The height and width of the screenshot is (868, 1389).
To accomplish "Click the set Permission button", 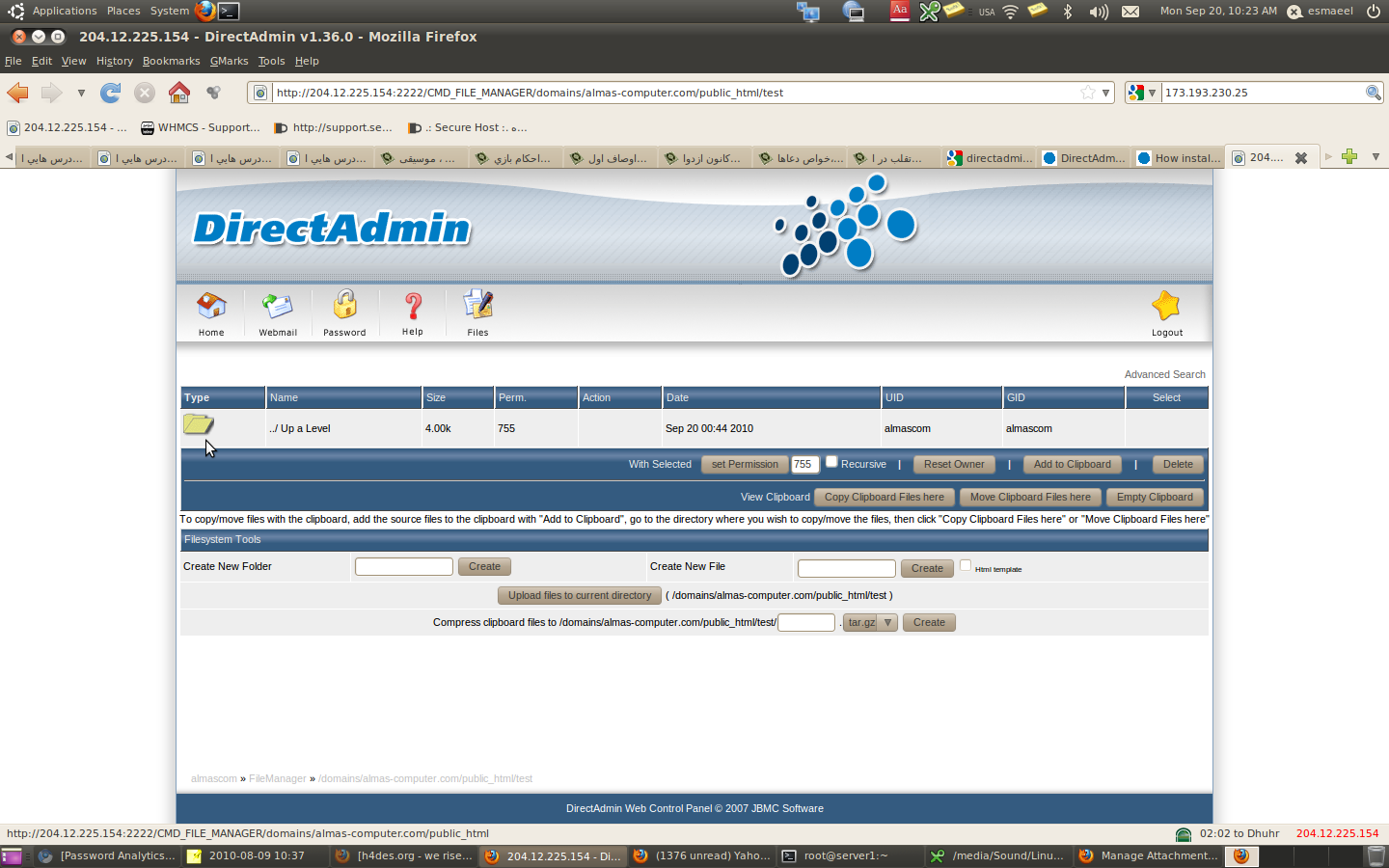I will [745, 465].
